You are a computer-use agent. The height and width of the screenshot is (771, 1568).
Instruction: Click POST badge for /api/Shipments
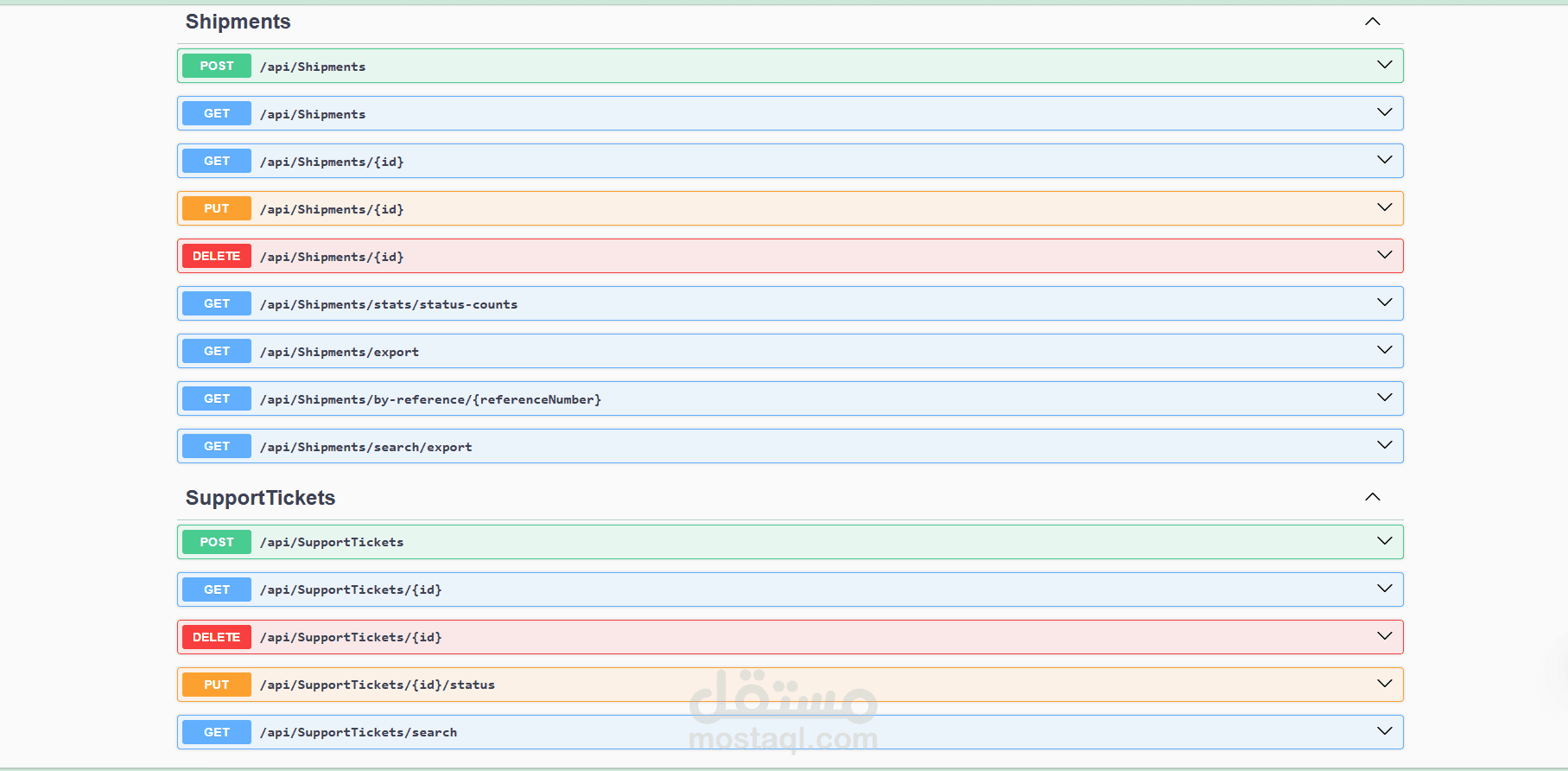(x=217, y=66)
